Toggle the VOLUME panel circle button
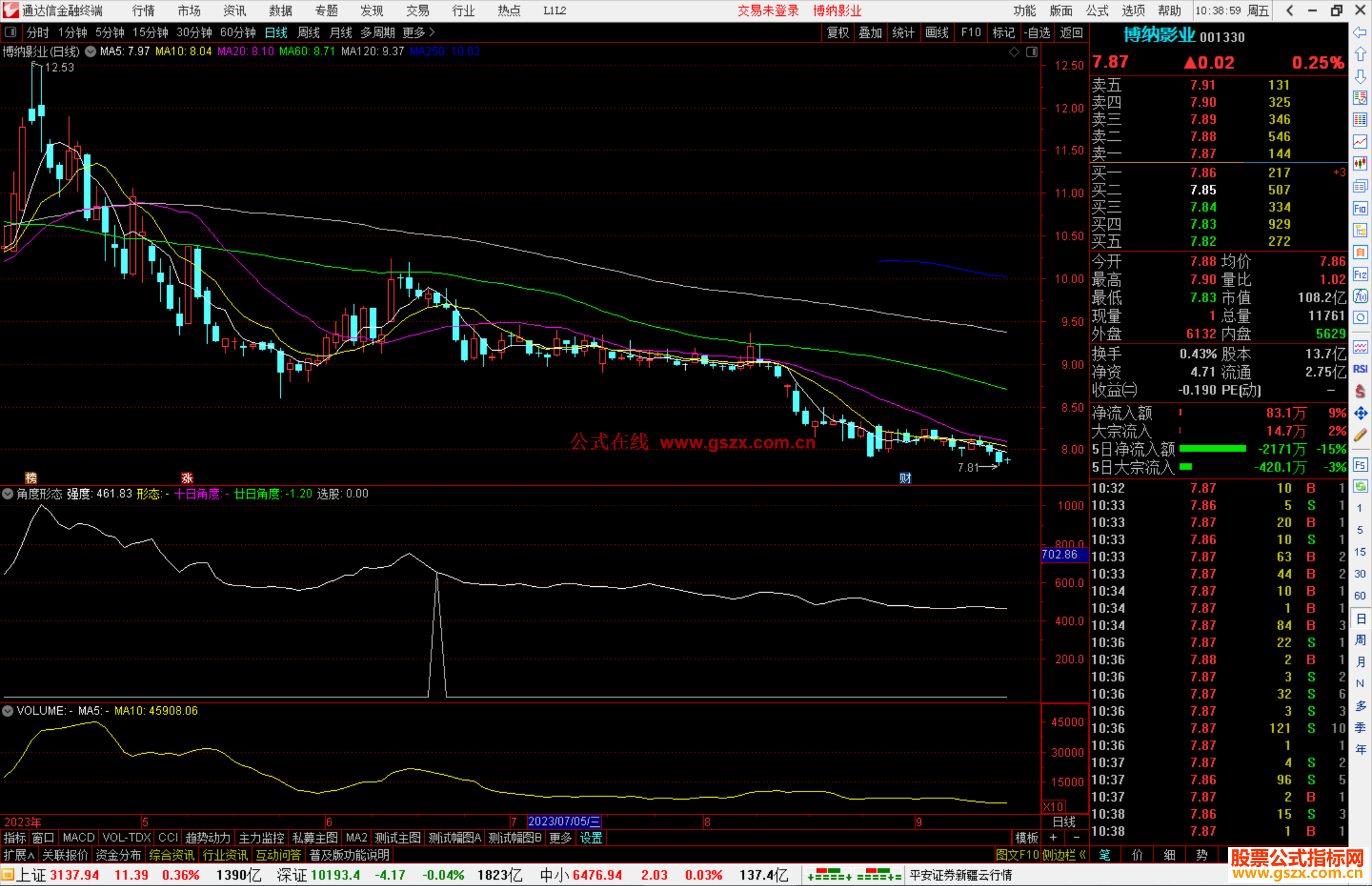The height and width of the screenshot is (886, 1372). click(x=8, y=711)
